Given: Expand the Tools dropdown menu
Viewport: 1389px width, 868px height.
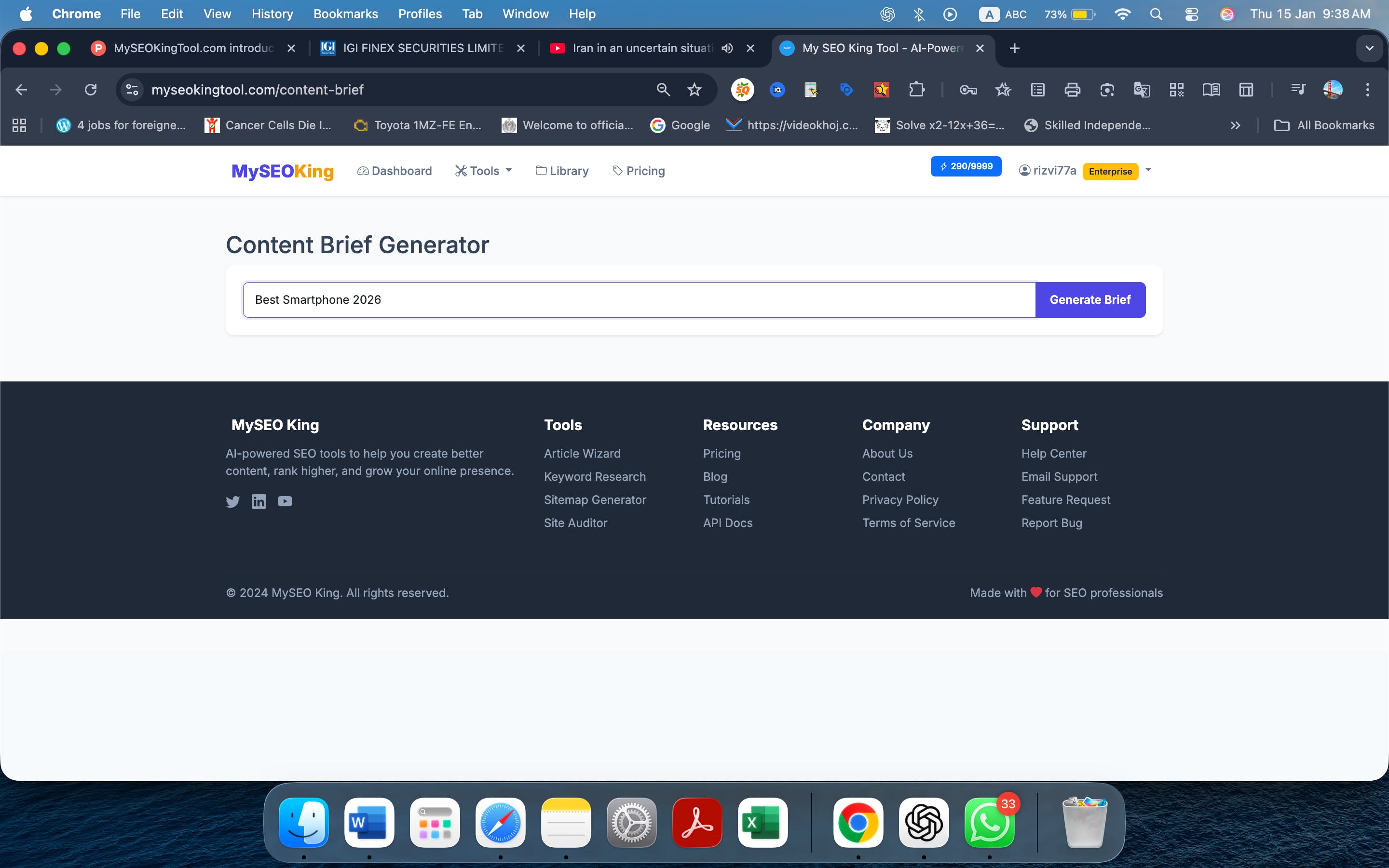Looking at the screenshot, I should pos(483,171).
